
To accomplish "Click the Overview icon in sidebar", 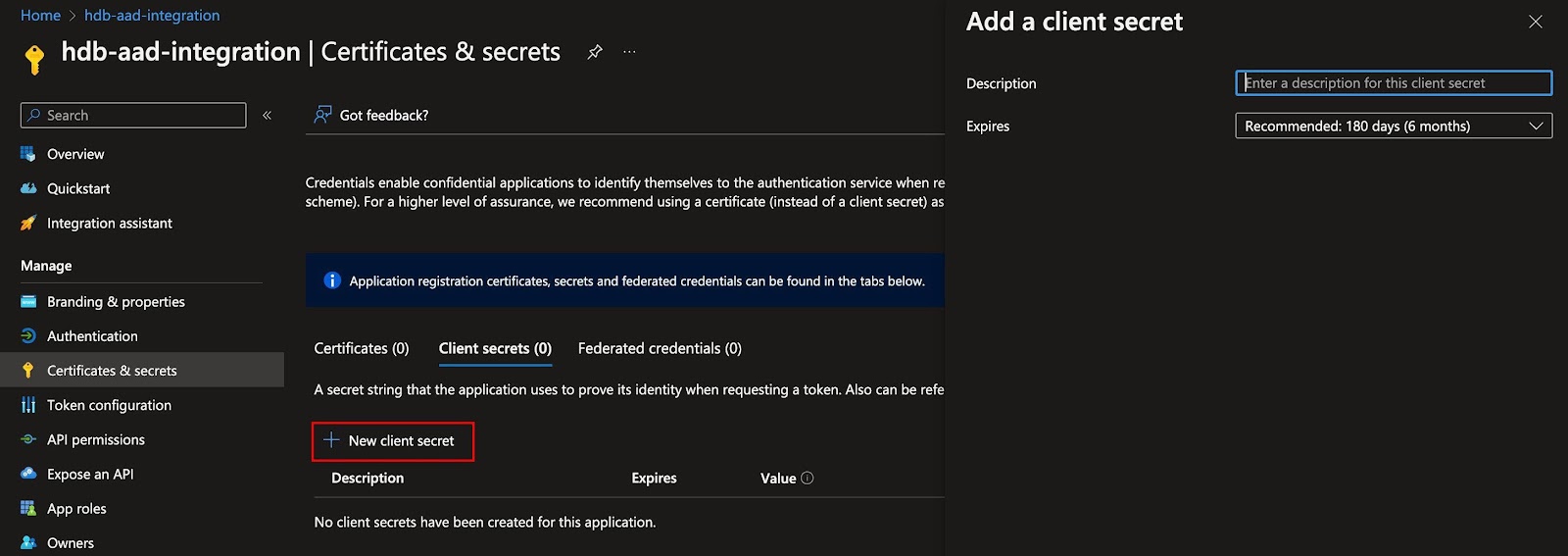I will 28,154.
